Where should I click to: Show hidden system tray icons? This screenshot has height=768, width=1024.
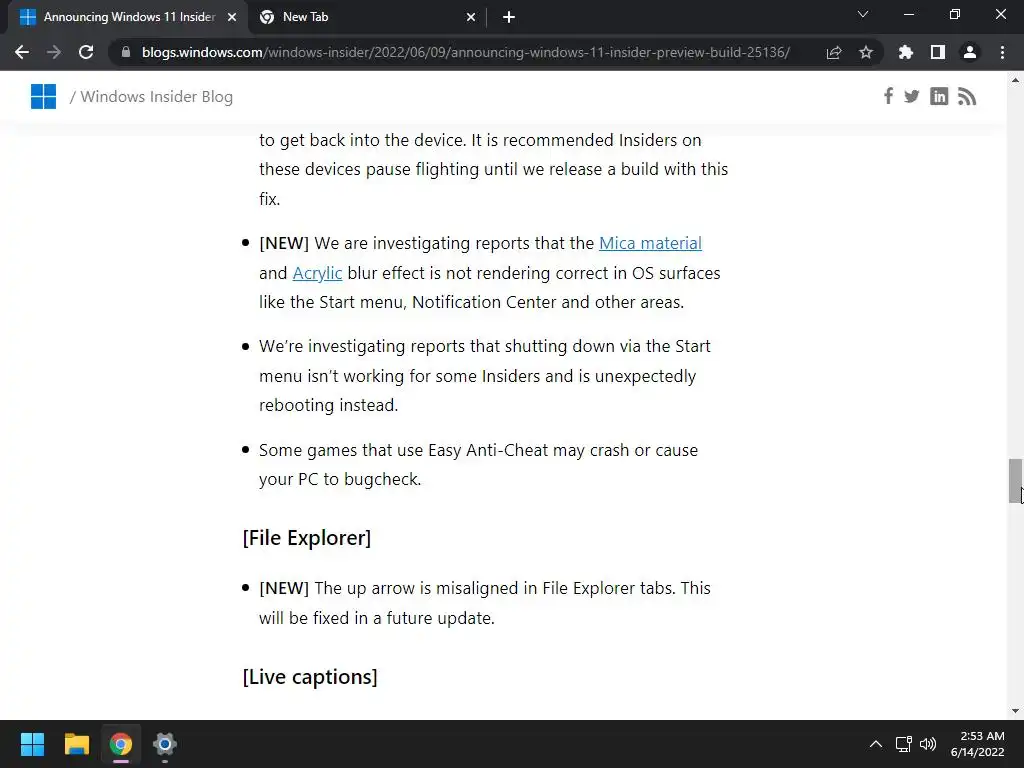coord(876,744)
